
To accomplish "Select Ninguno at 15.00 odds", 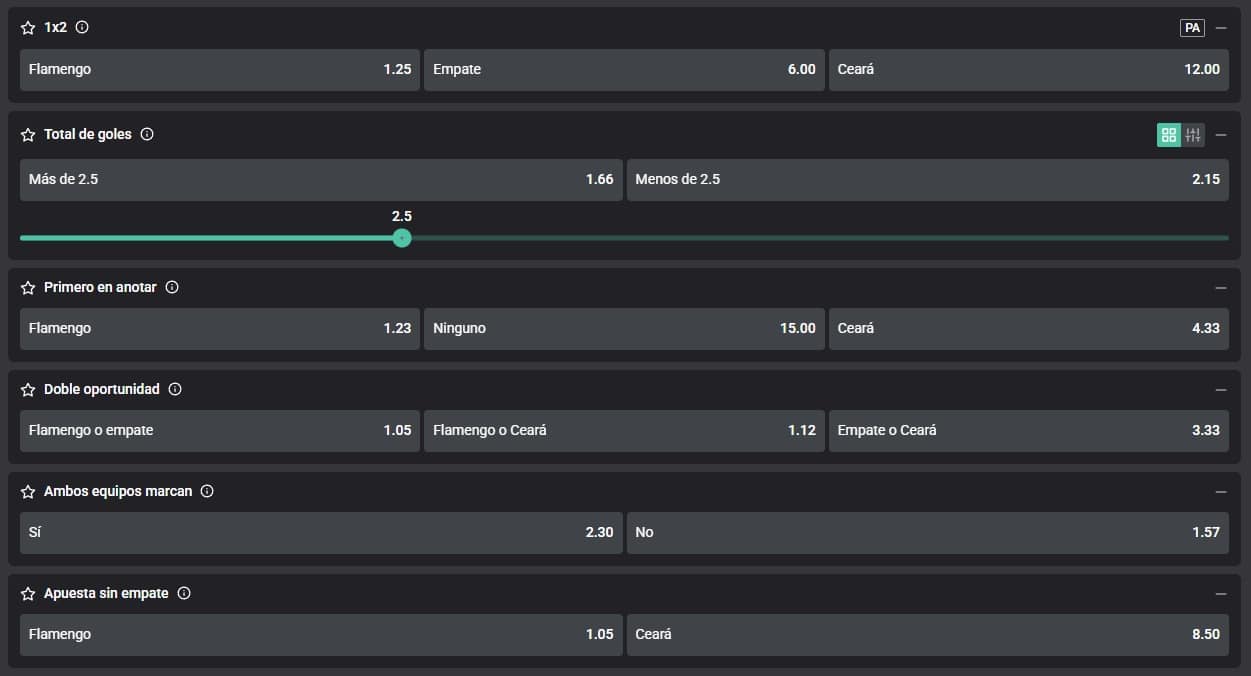I will [624, 329].
